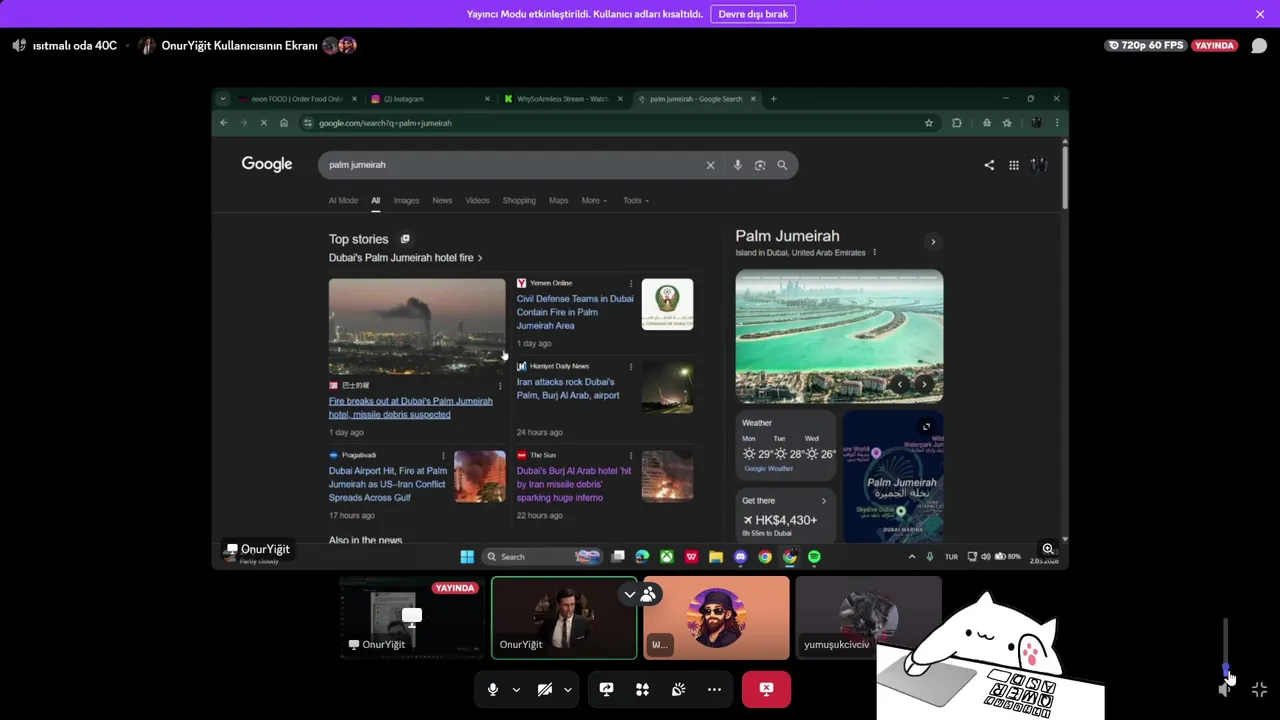Viewport: 1280px width, 720px height.
Task: Click the 720p 60 FPS quality label
Action: click(1146, 45)
